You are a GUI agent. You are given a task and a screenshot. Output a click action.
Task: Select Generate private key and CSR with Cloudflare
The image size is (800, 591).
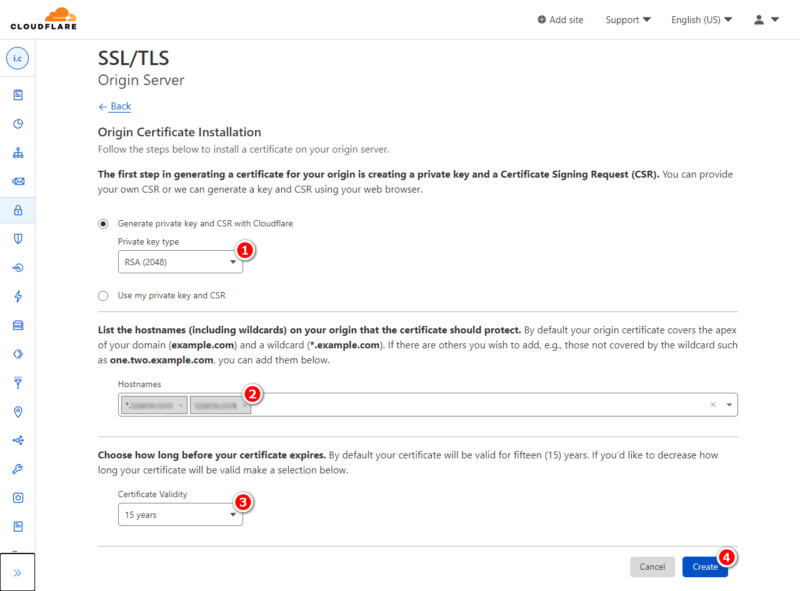pos(103,223)
